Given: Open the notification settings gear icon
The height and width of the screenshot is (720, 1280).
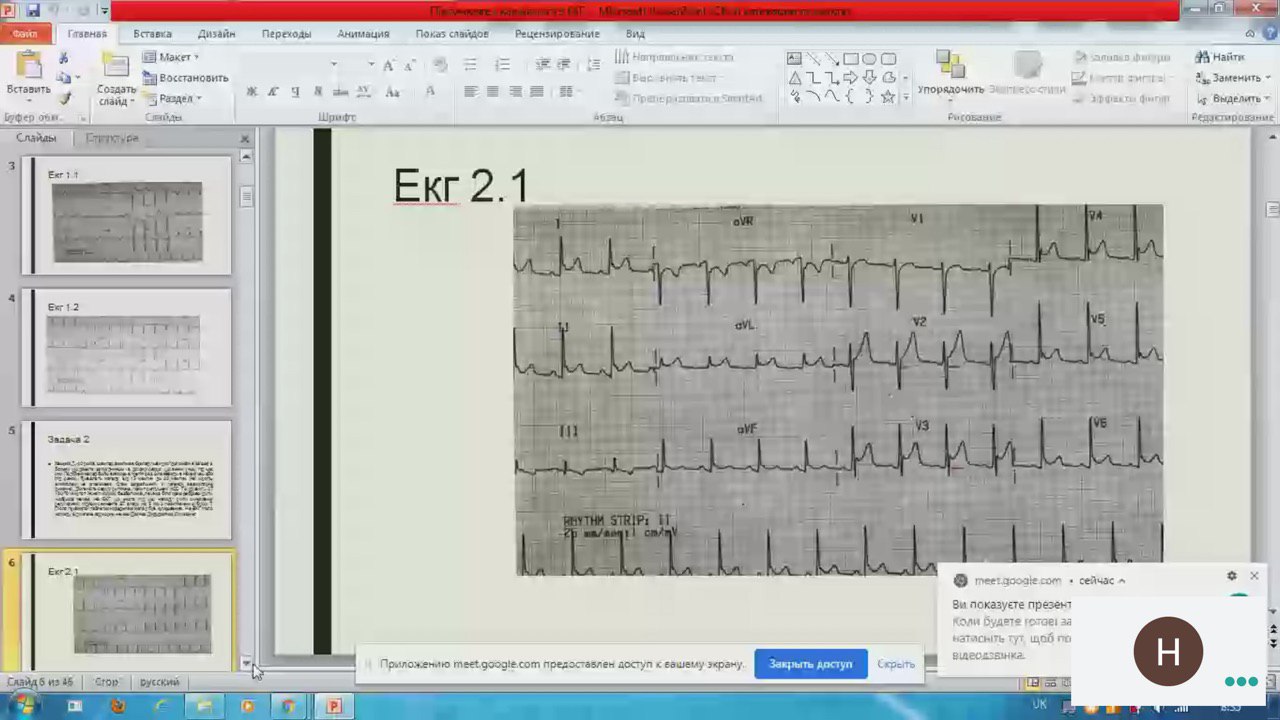Looking at the screenshot, I should (x=1231, y=576).
